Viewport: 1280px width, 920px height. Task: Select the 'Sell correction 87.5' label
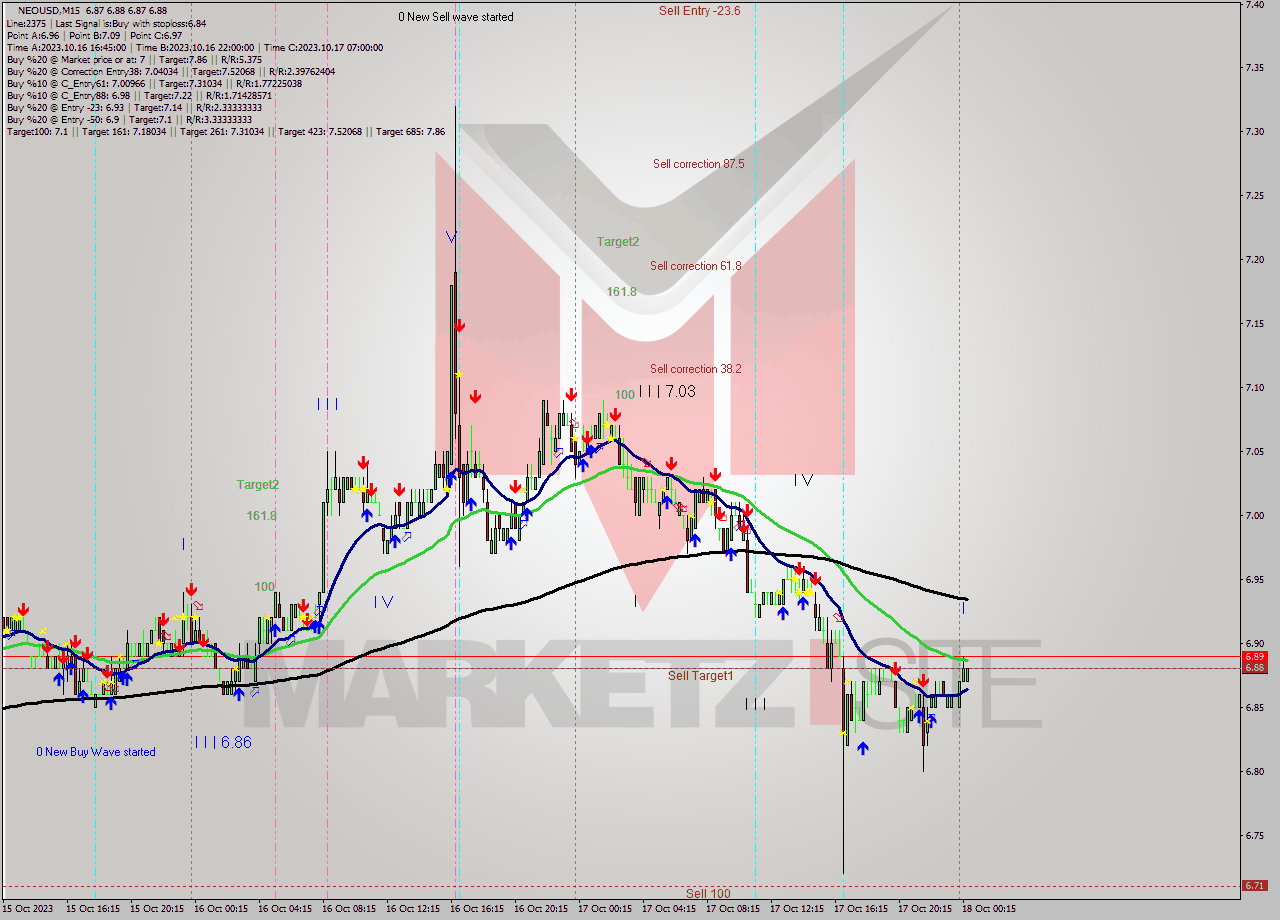tap(698, 164)
